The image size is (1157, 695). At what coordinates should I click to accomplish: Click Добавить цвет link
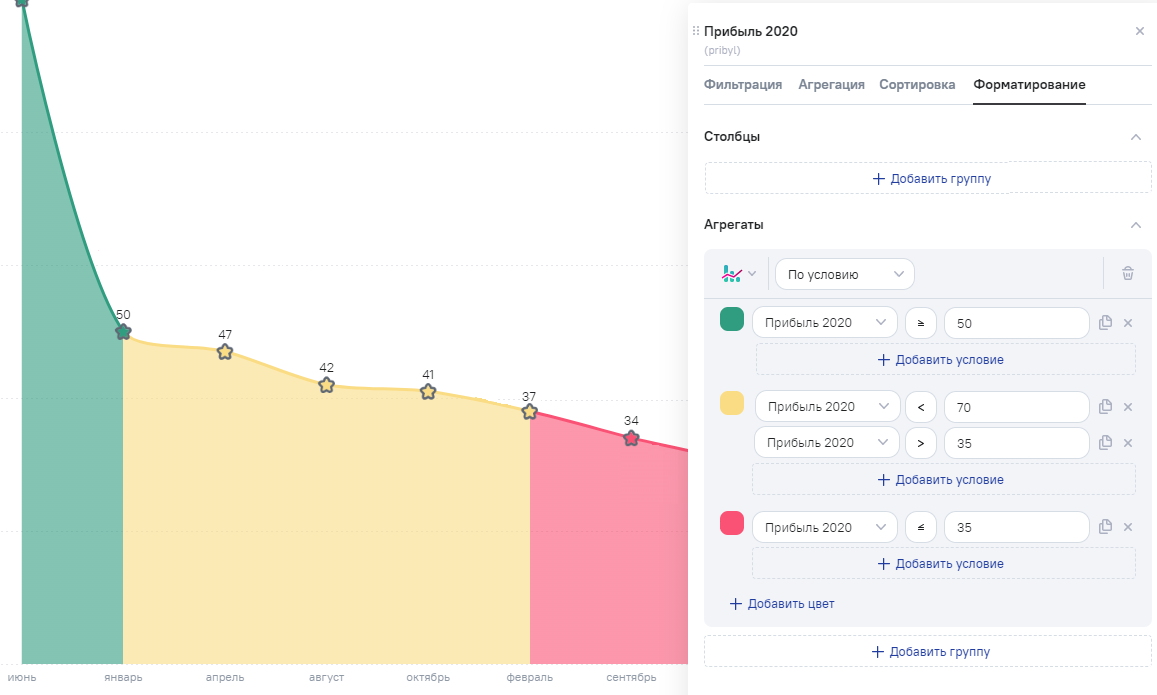click(782, 604)
